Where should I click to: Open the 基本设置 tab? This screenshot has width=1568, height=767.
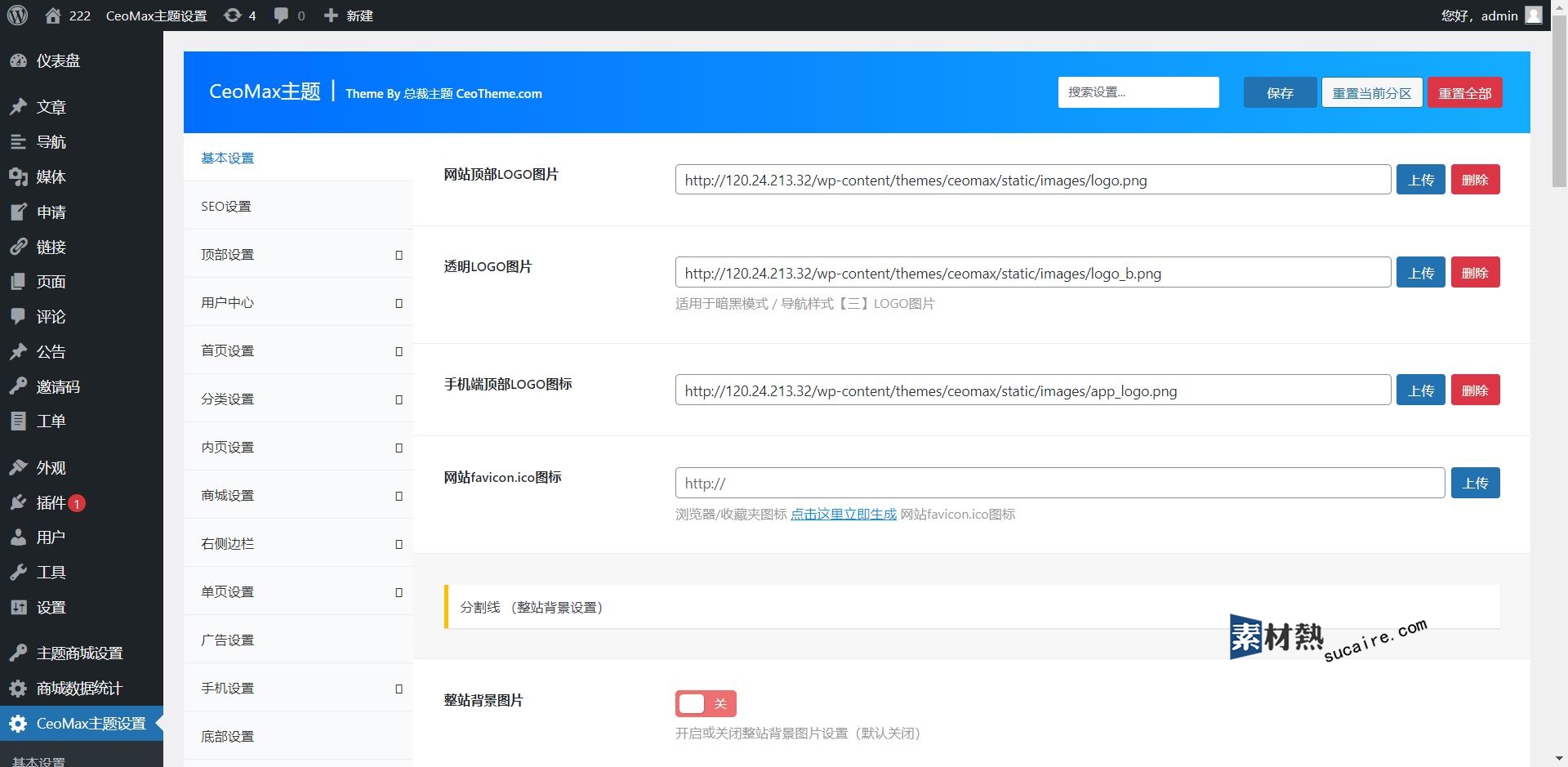(x=298, y=158)
